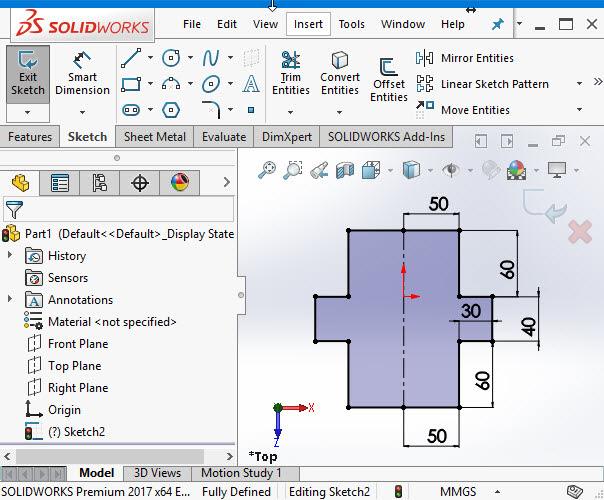Confirm sketch with corner exit icon
Viewport: 604px width, 500px height.
(x=545, y=206)
